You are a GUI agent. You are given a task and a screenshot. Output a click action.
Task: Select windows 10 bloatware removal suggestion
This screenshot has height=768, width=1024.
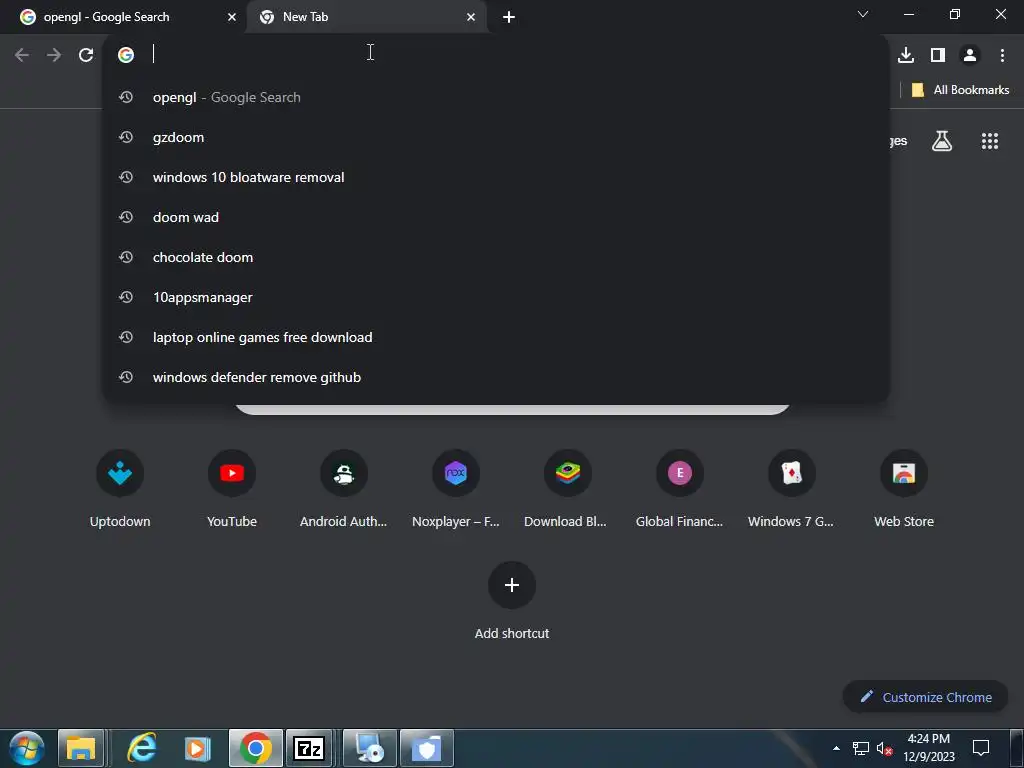496,177
